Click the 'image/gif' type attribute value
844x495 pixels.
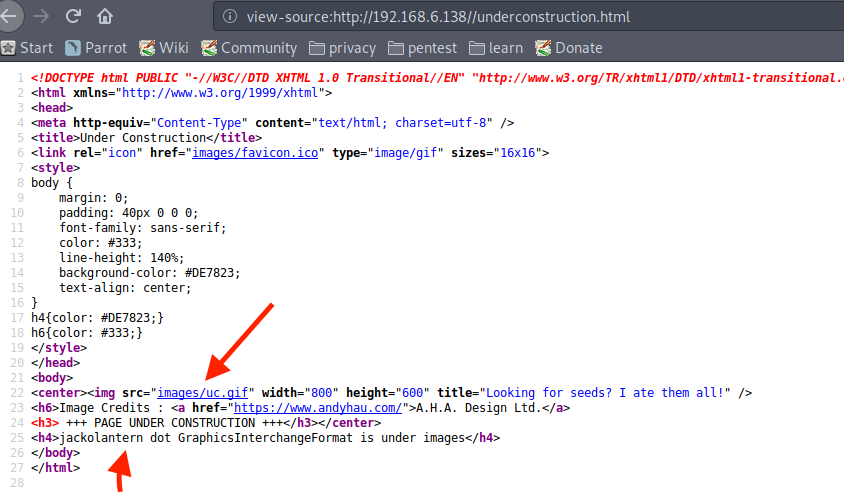coord(405,153)
